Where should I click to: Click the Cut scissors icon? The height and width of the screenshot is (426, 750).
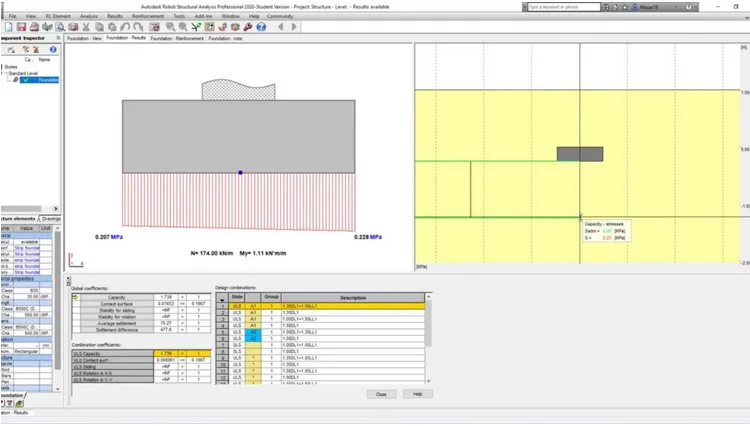click(86, 27)
